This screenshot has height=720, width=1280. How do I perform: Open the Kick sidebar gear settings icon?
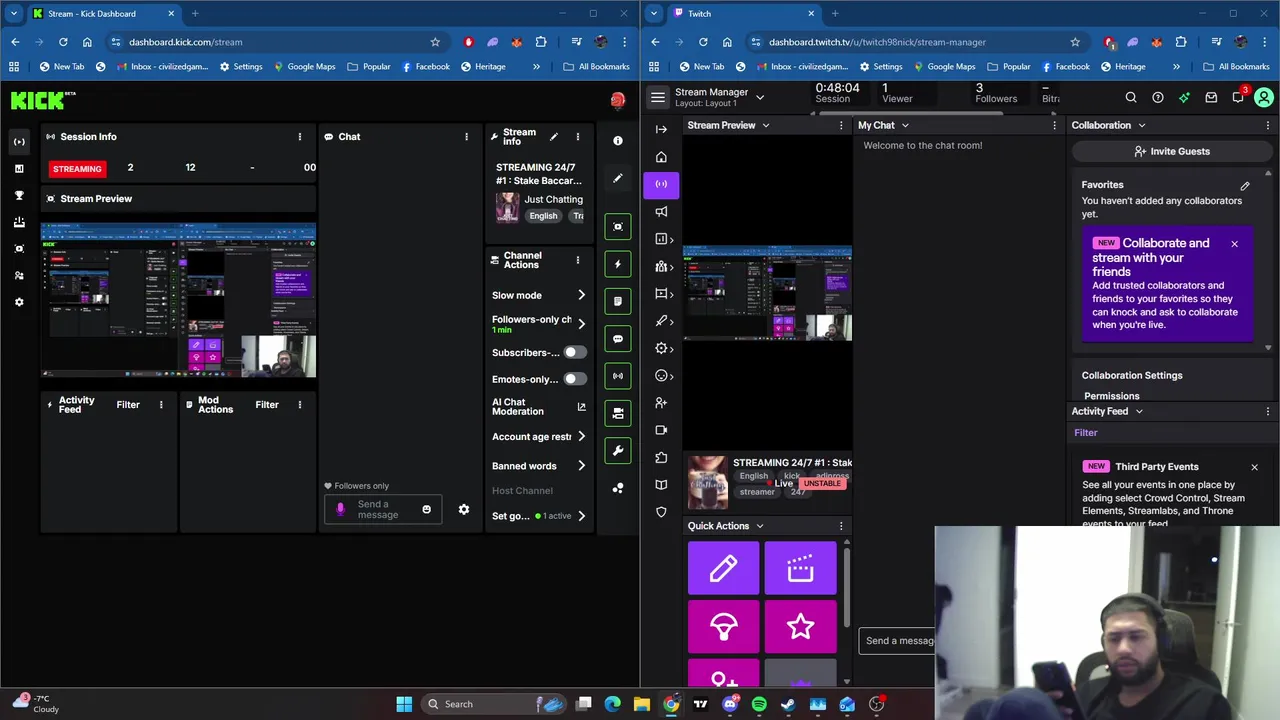[19, 302]
